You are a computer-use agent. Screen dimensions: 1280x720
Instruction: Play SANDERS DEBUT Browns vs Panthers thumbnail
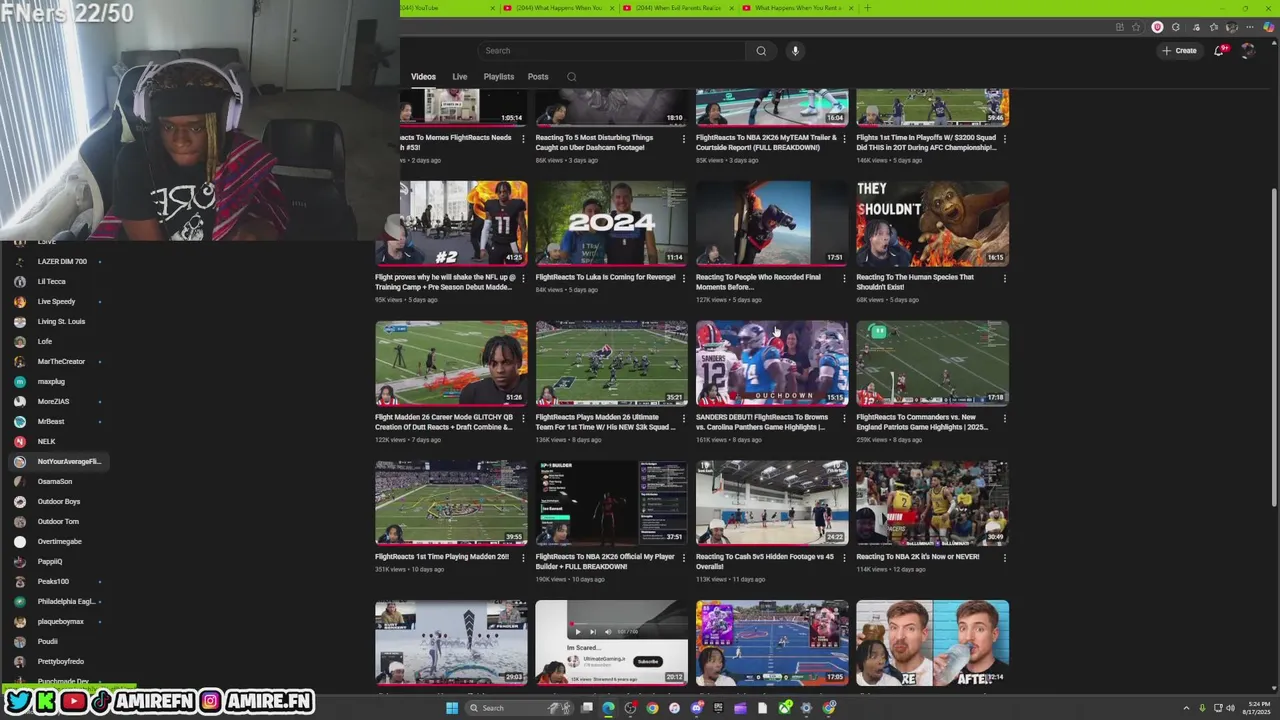click(772, 363)
